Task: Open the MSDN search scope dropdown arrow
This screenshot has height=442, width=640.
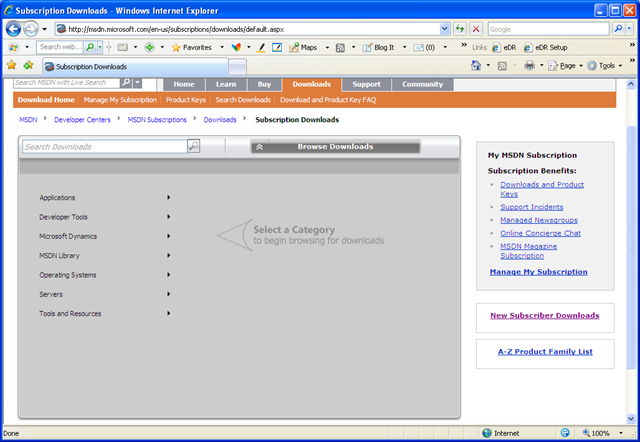Action: 138,82
